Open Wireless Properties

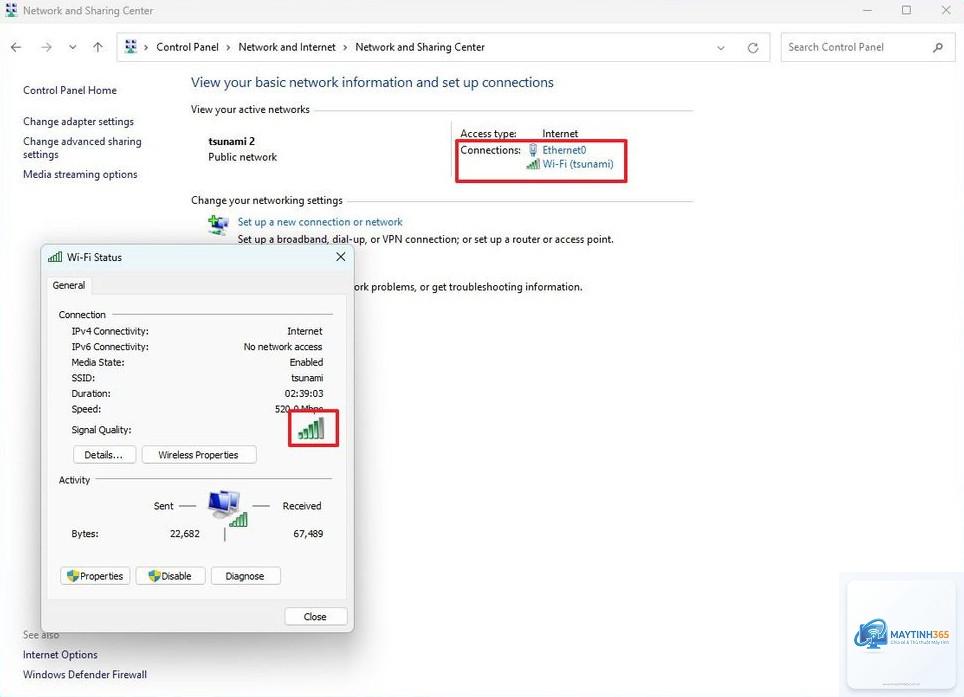pyautogui.click(x=199, y=455)
